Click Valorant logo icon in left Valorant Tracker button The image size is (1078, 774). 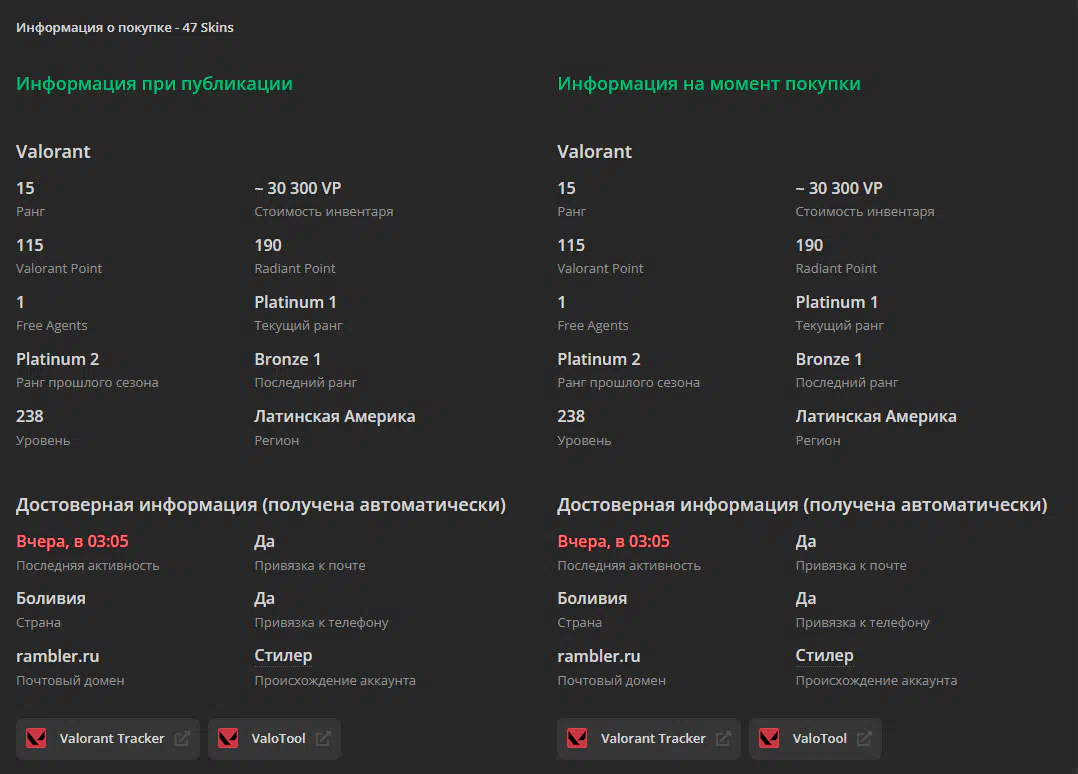click(36, 738)
